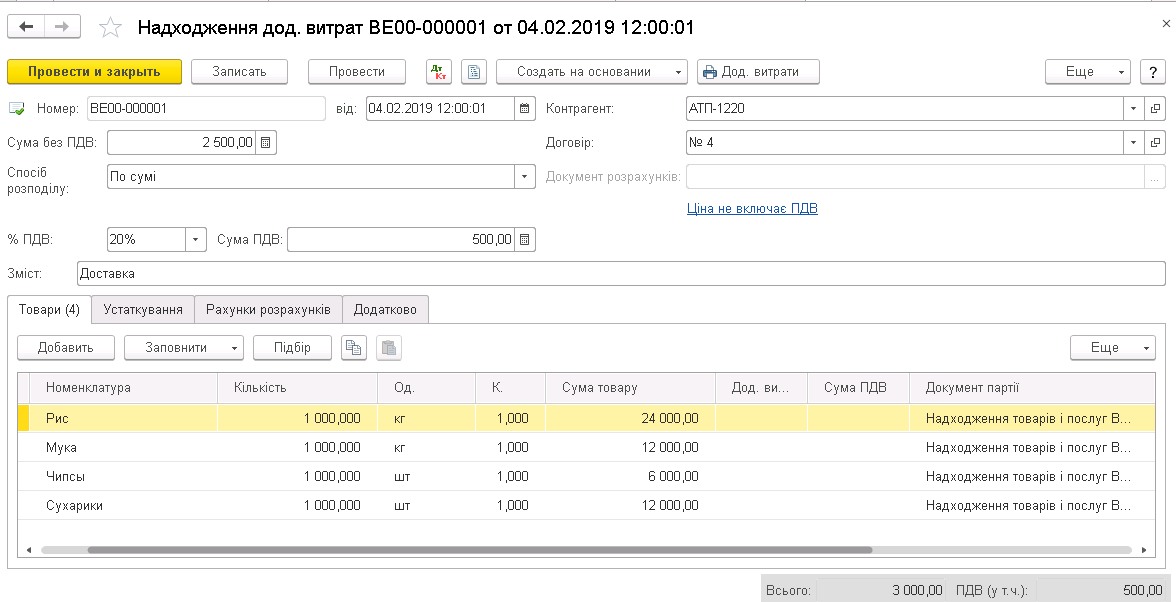Switch to Товари (4) tab
Viewport: 1176px width, 602px height.
click(50, 310)
